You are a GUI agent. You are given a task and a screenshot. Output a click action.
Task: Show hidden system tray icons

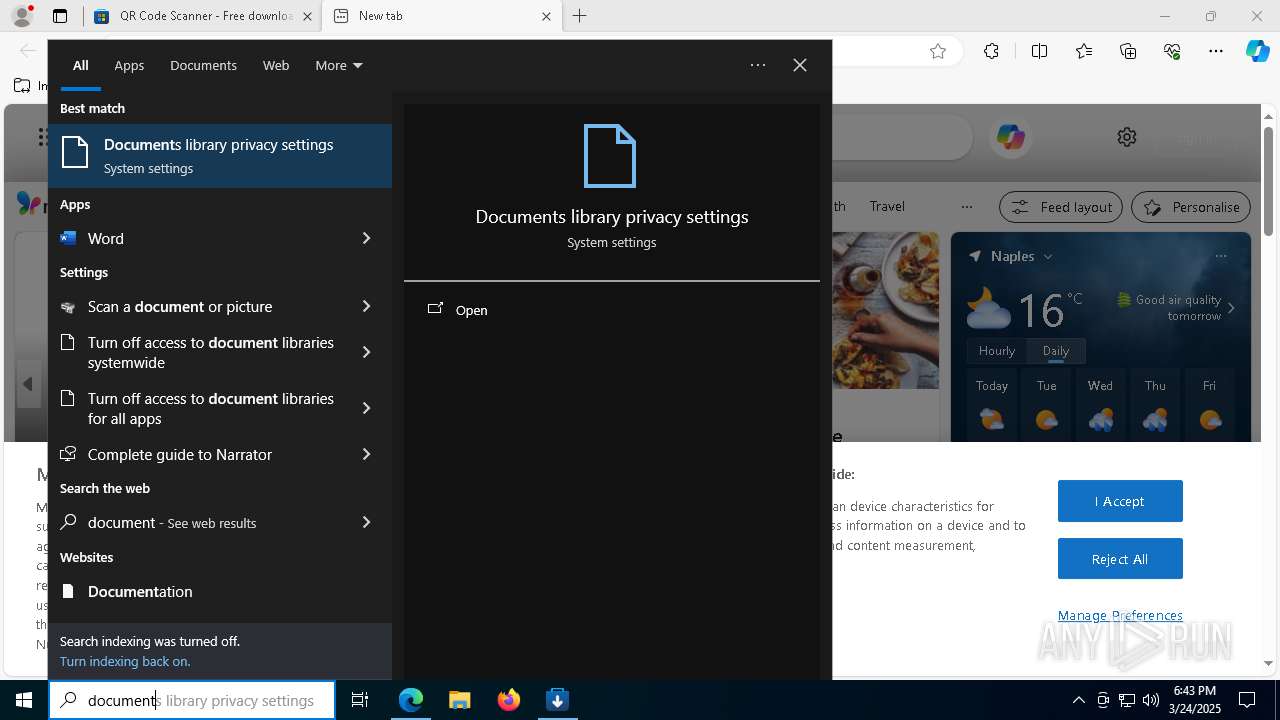click(x=1079, y=700)
